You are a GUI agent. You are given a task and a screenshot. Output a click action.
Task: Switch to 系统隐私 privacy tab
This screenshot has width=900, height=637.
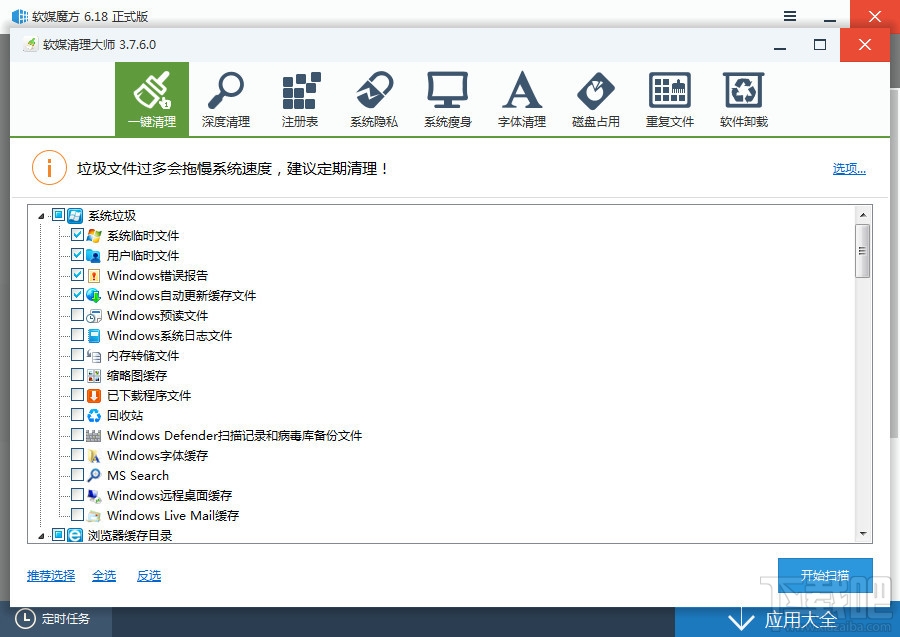[x=374, y=99]
